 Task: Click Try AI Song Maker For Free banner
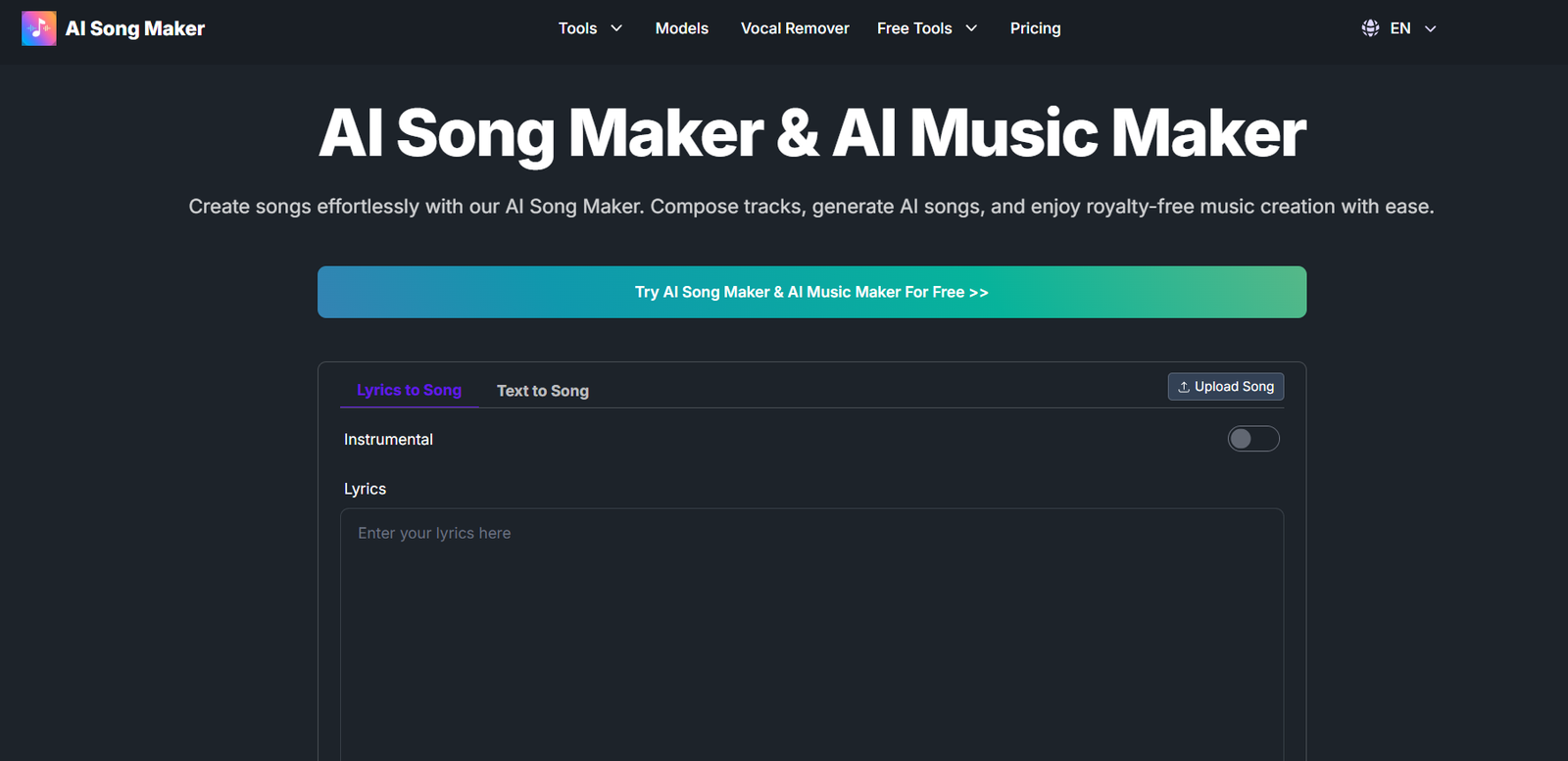point(811,292)
